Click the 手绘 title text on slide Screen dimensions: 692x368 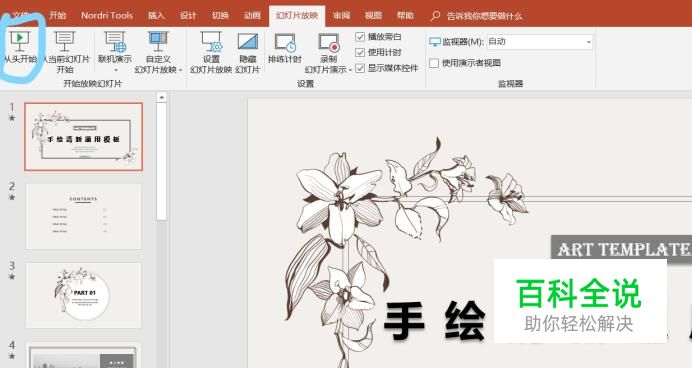click(435, 321)
